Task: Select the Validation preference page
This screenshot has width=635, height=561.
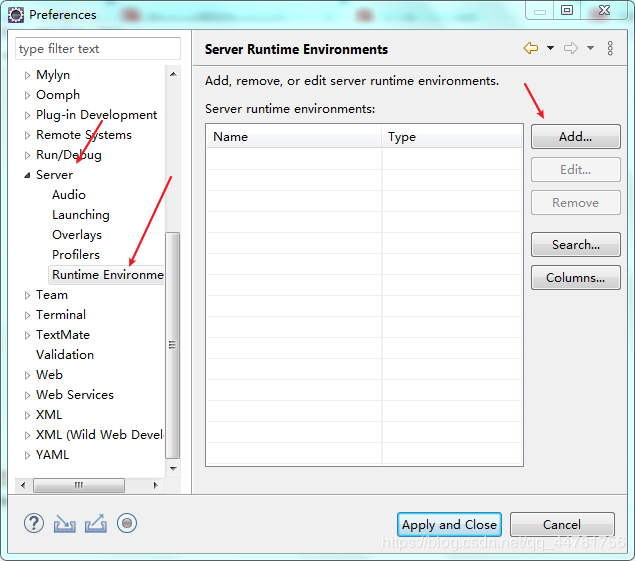Action: pos(65,355)
